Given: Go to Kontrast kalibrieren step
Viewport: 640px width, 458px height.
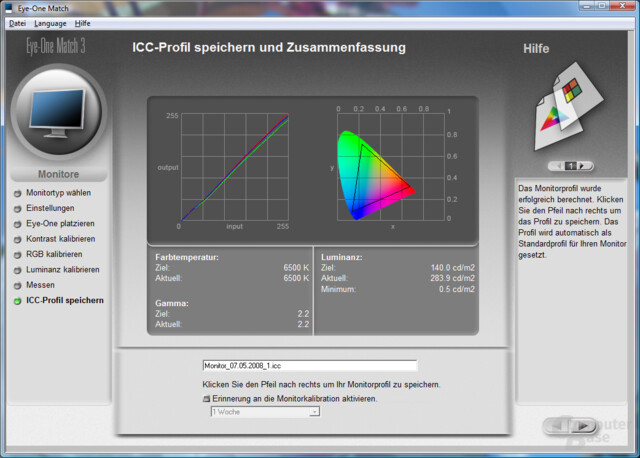Looking at the screenshot, I should (x=60, y=239).
